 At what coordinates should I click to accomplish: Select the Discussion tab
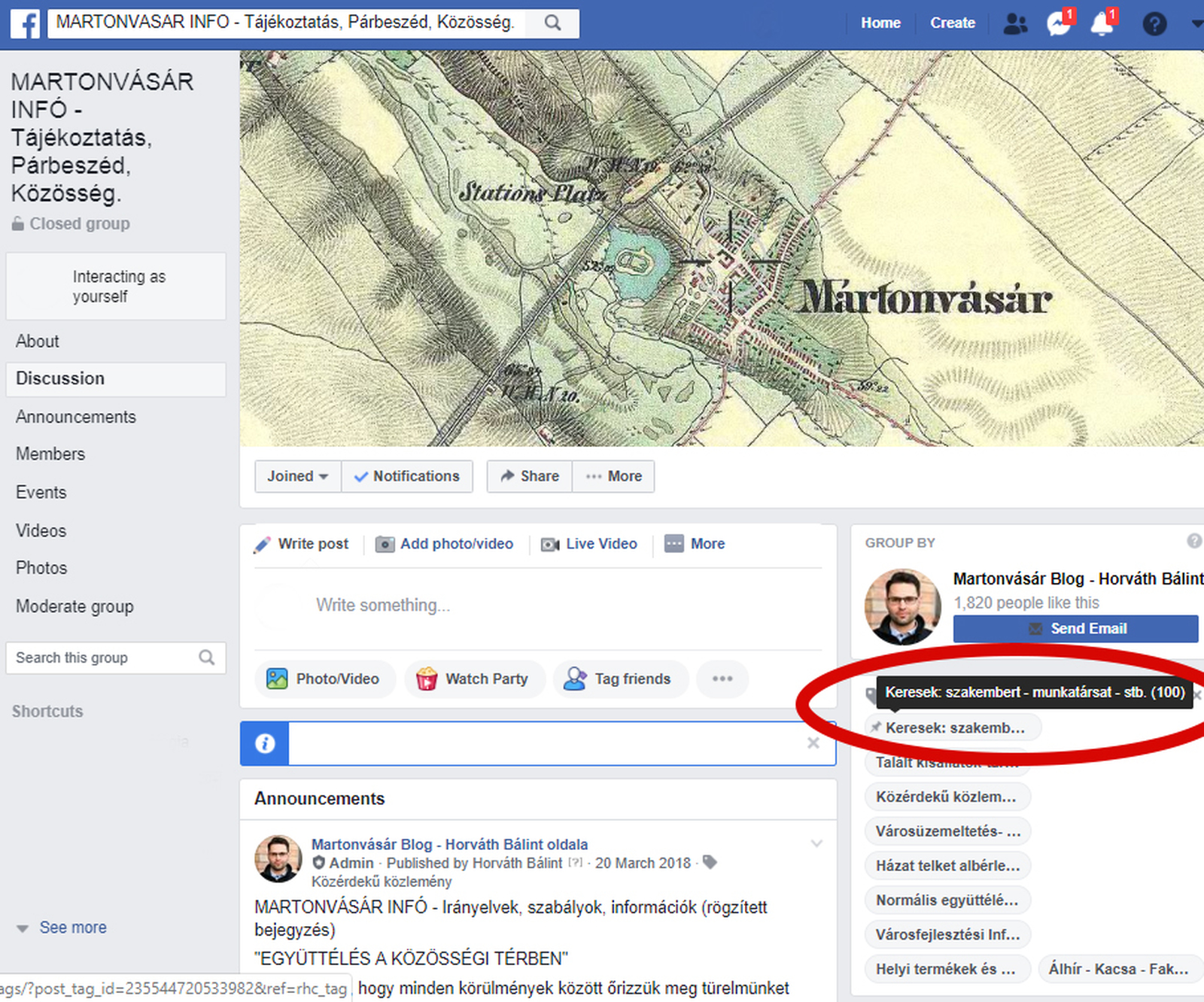[x=116, y=379]
